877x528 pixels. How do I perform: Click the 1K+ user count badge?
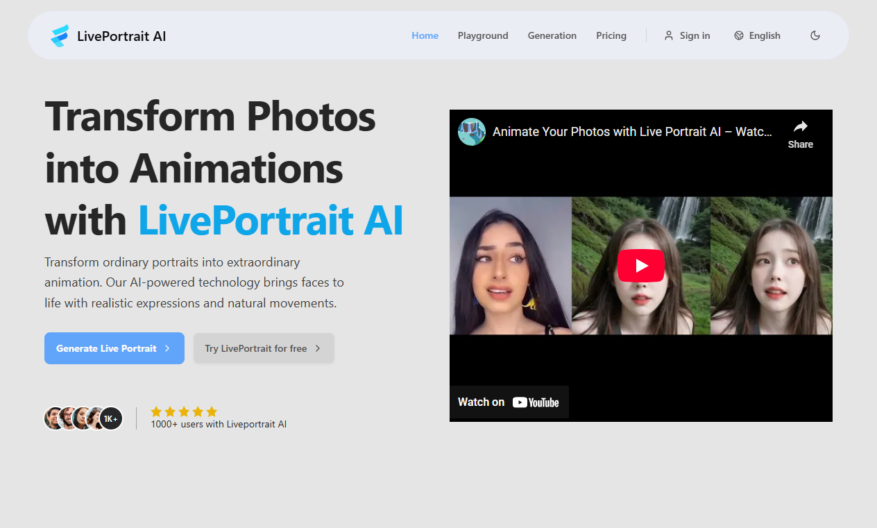click(x=111, y=418)
